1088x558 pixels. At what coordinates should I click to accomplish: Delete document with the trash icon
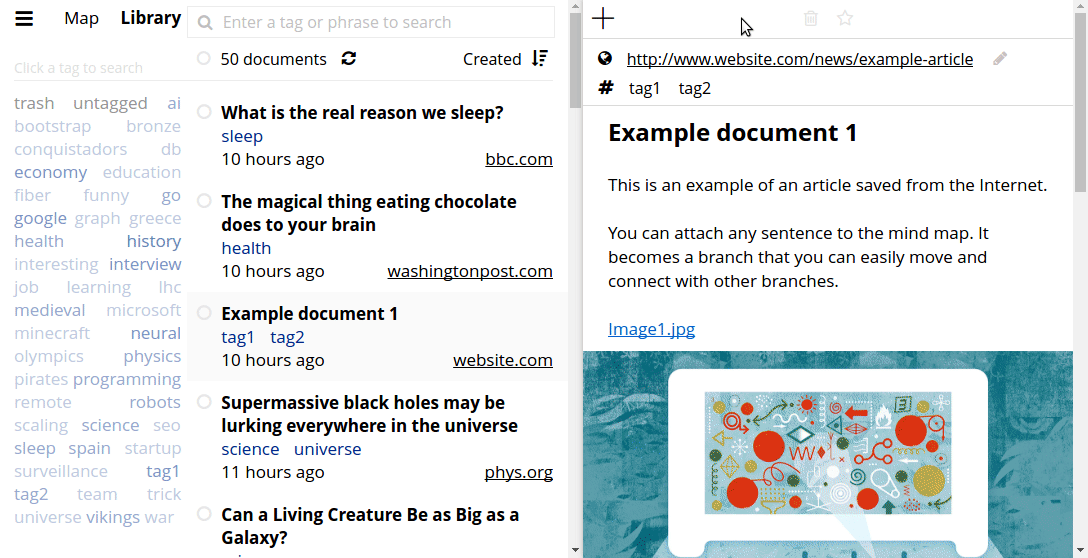[x=811, y=18]
